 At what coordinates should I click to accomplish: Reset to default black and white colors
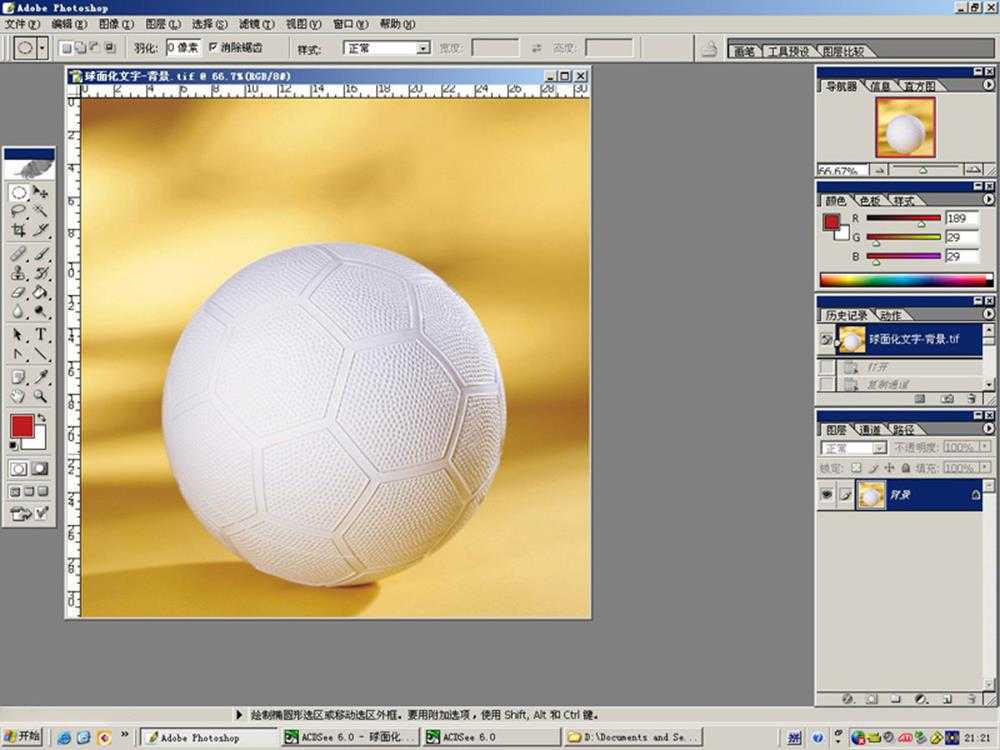click(13, 445)
